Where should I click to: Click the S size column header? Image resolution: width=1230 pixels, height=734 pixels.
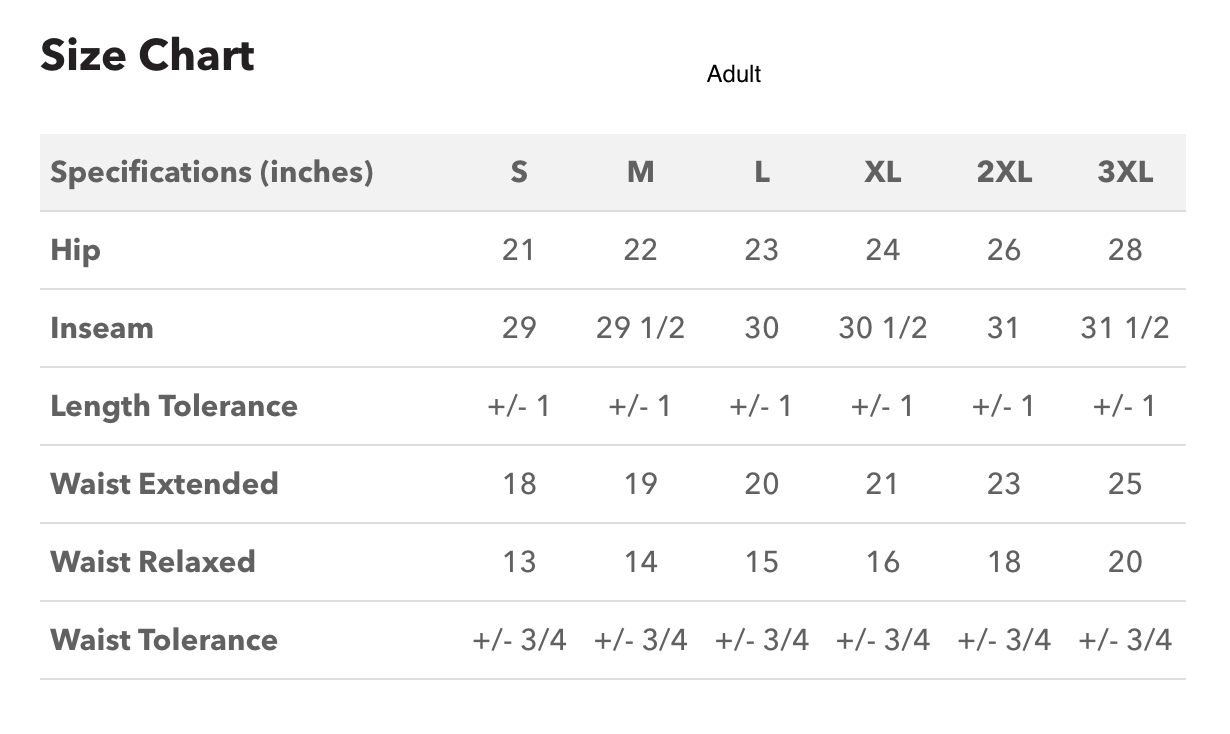pos(519,172)
